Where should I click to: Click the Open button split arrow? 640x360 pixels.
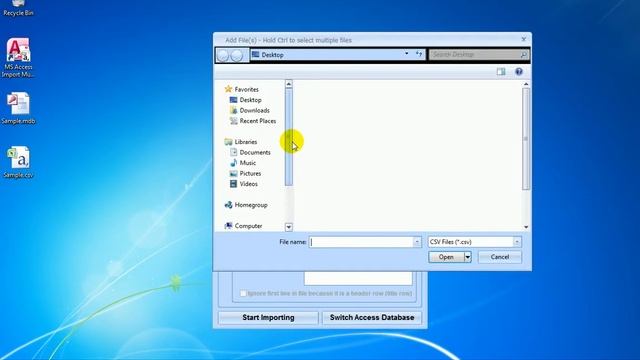(467, 257)
